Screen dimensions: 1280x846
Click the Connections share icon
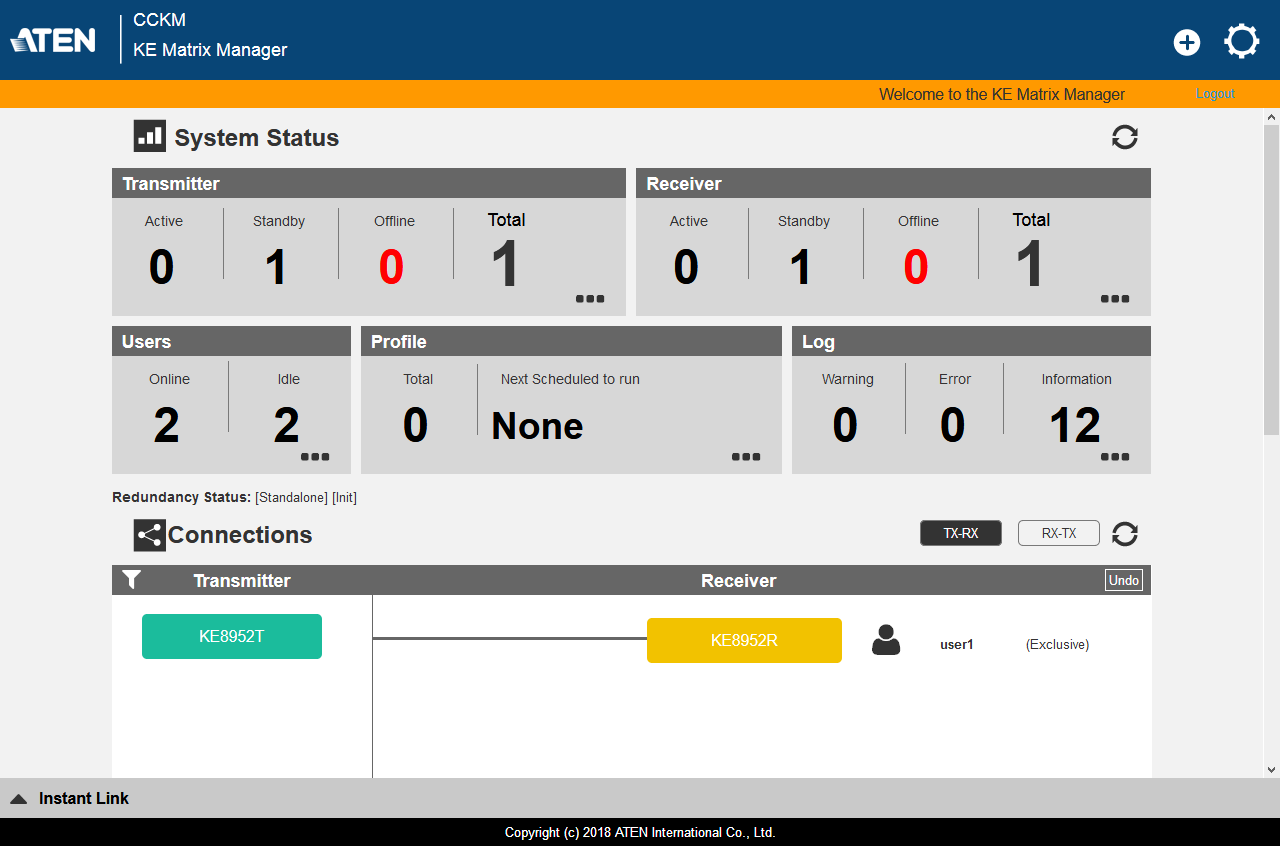pos(150,535)
